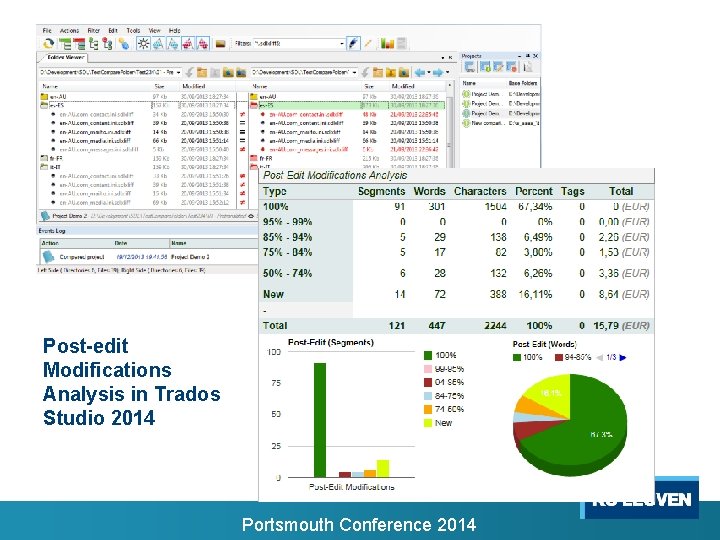Click the Name column header in the right pane
Image resolution: width=720 pixels, height=540 pixels.
(x=259, y=86)
